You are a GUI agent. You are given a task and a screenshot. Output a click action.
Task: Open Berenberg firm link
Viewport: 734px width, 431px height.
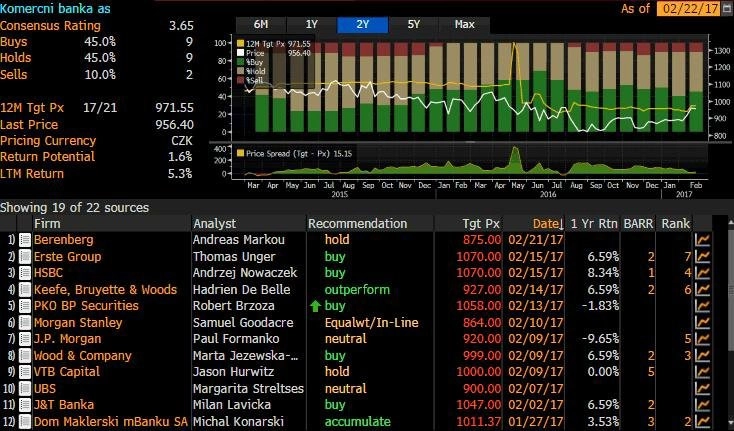tap(64, 240)
